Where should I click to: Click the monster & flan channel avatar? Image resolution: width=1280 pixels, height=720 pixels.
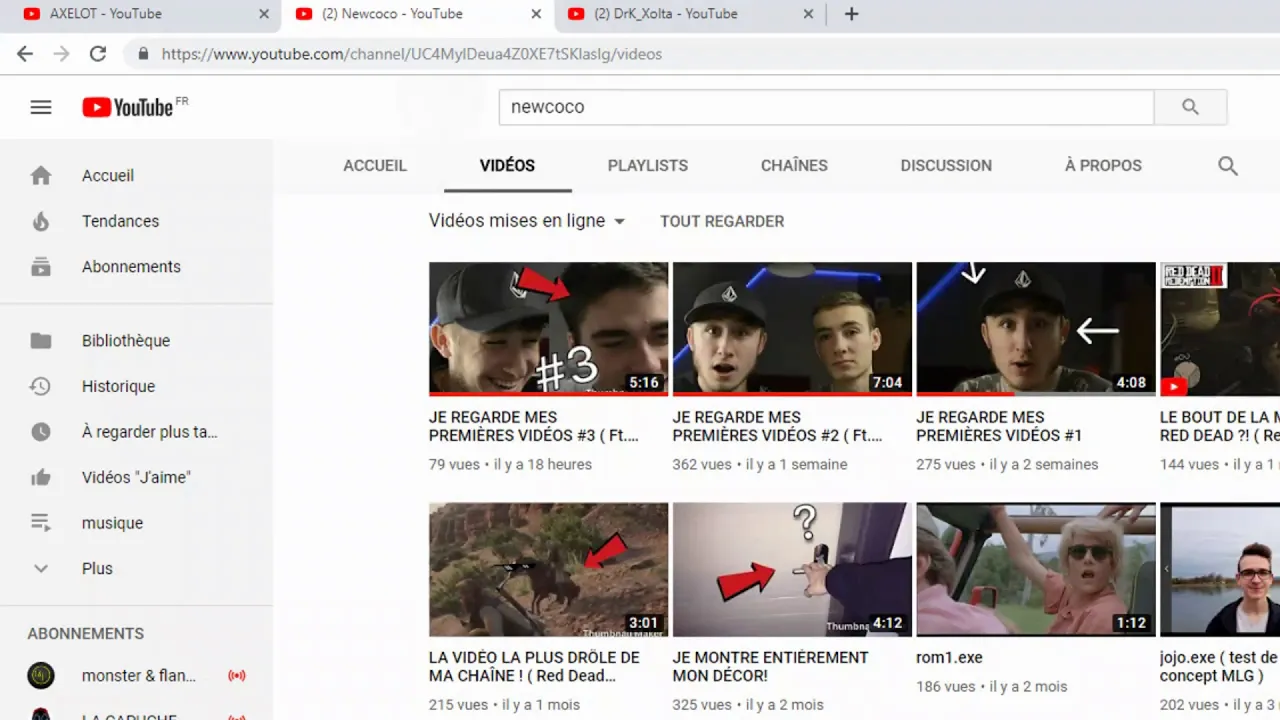41,676
